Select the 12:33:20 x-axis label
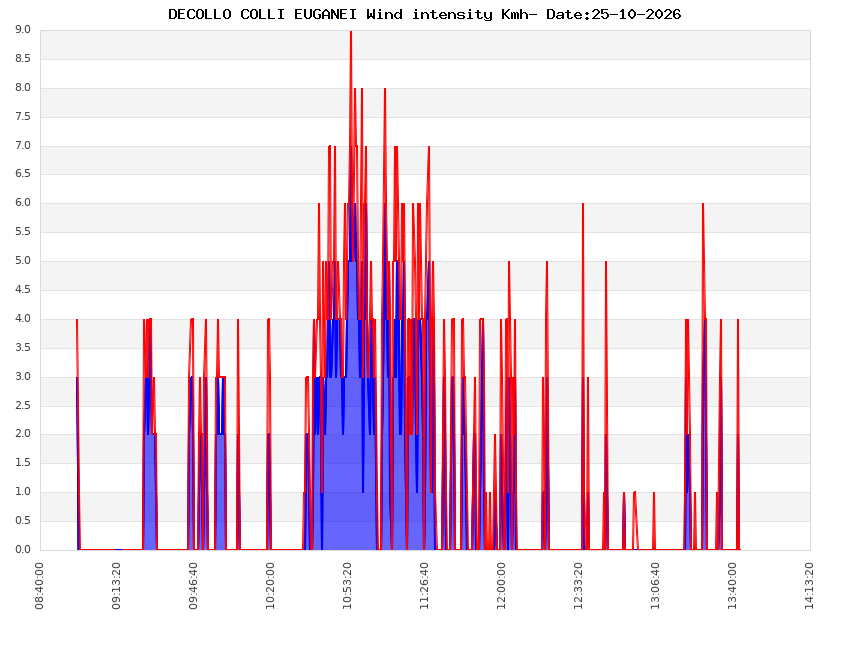850x650 pixels. pos(578,586)
